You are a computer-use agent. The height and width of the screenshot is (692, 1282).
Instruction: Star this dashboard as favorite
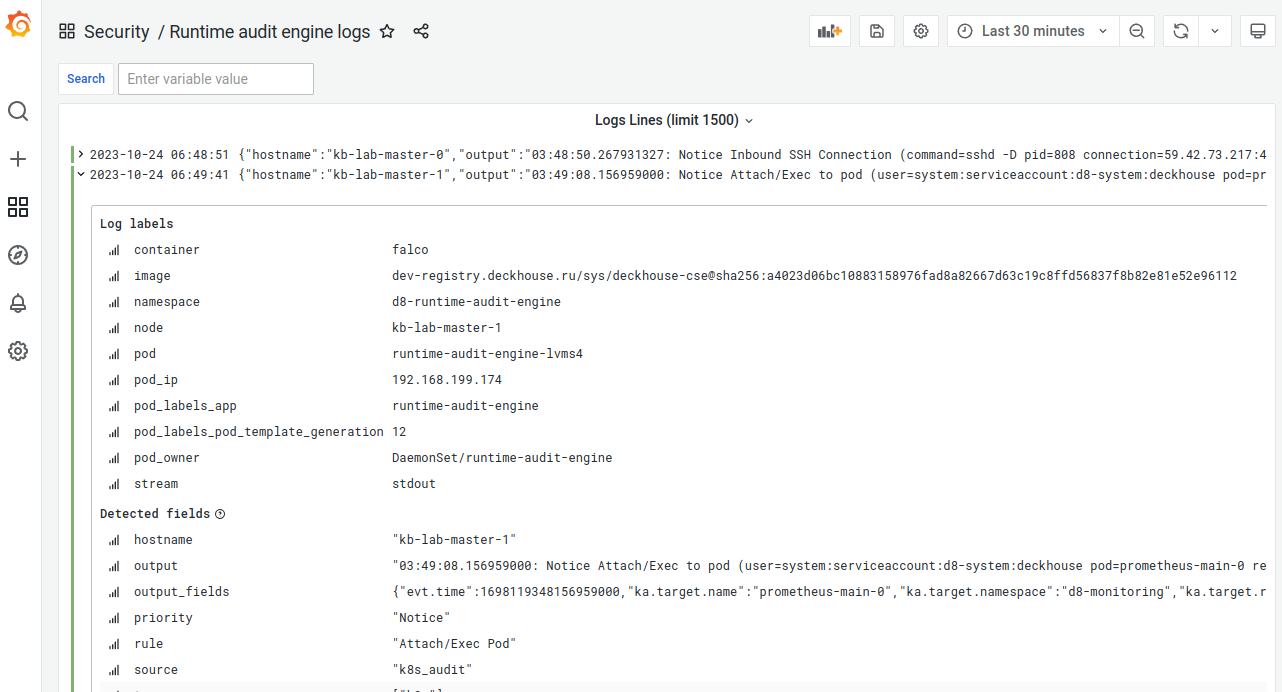click(387, 31)
